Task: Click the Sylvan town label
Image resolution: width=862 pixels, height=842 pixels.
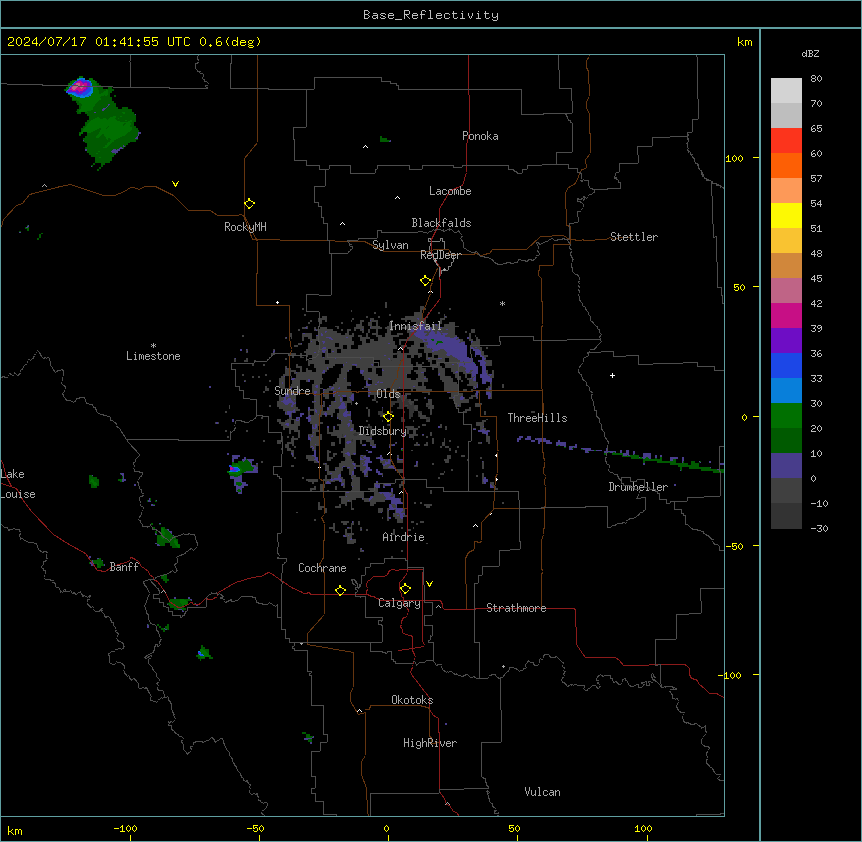Action: point(390,245)
